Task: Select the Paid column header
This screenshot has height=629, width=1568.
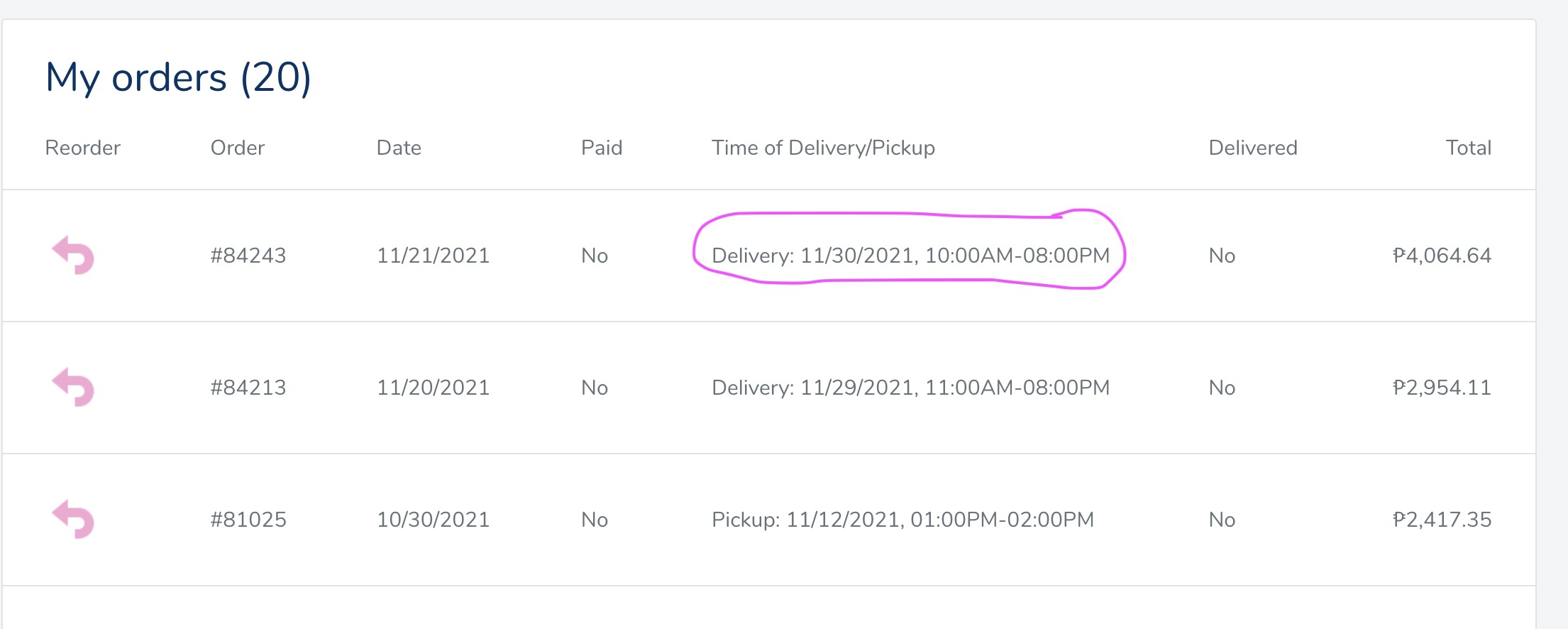Action: [602, 148]
